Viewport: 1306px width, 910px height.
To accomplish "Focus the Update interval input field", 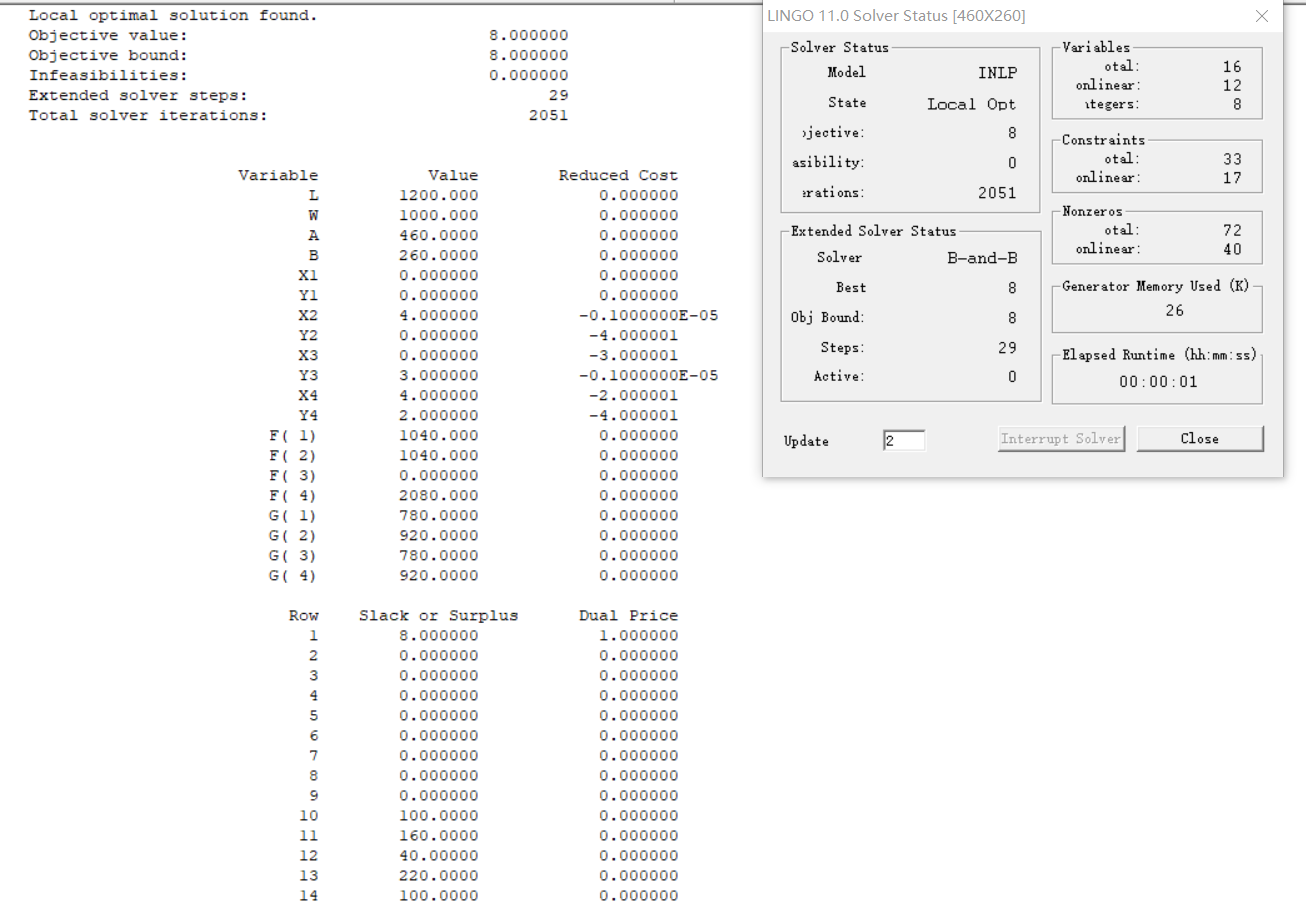I will click(x=904, y=440).
